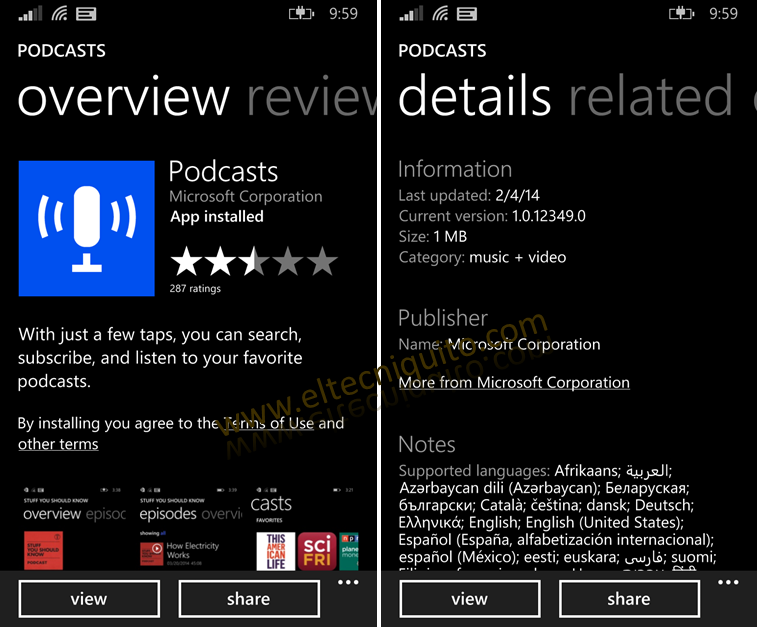Image resolution: width=757 pixels, height=627 pixels.
Task: Open the screenshot thumbnail showing Sci Fri favorites
Action: [x=305, y=528]
